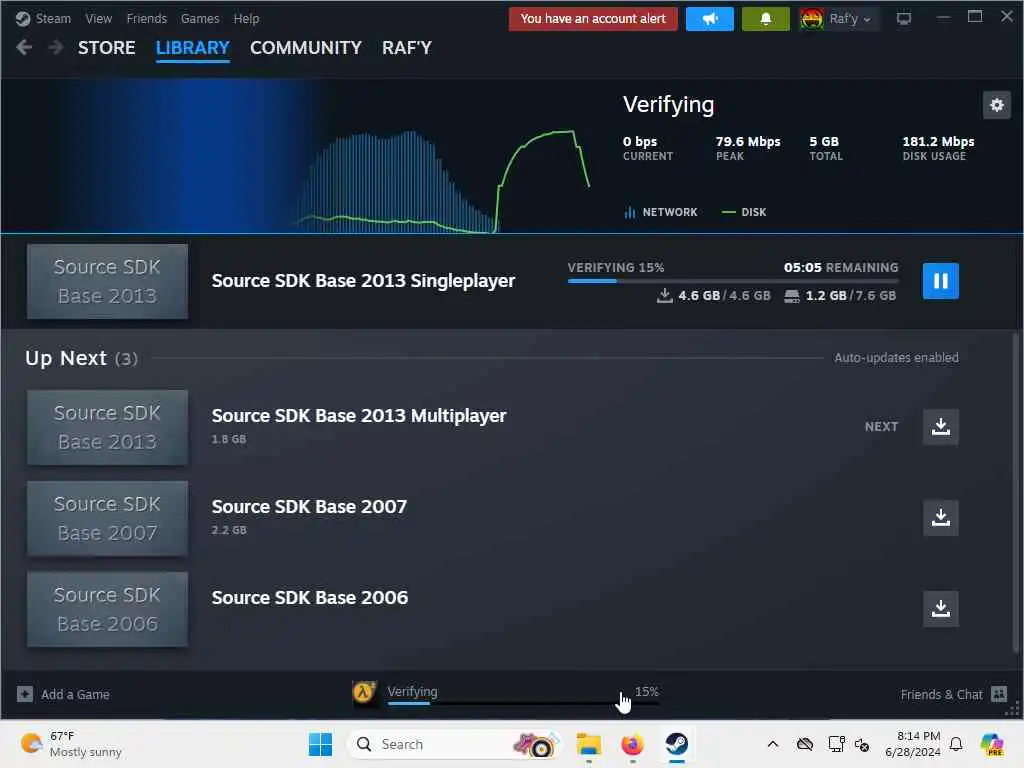This screenshot has height=768, width=1024.
Task: Click Source SDK Base 2013 Singleplayer title
Action: [363, 281]
